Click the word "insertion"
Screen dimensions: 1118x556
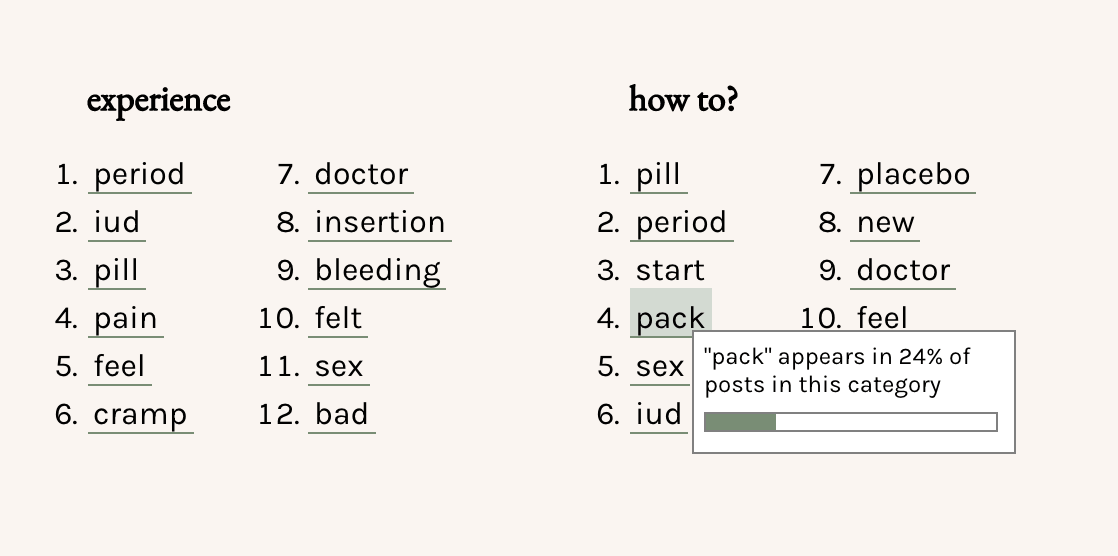point(379,223)
